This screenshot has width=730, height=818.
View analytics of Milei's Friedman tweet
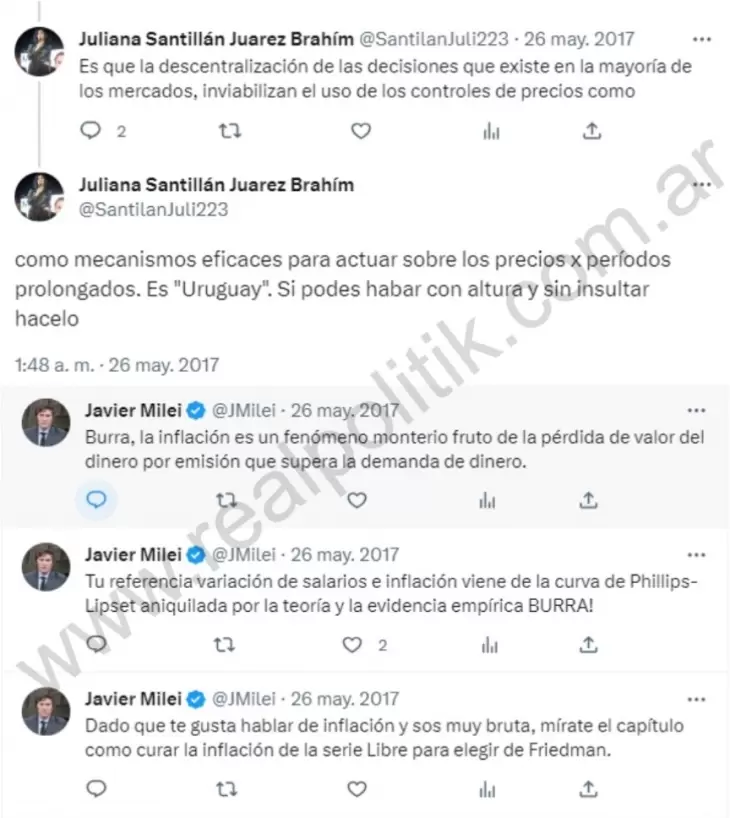[487, 789]
